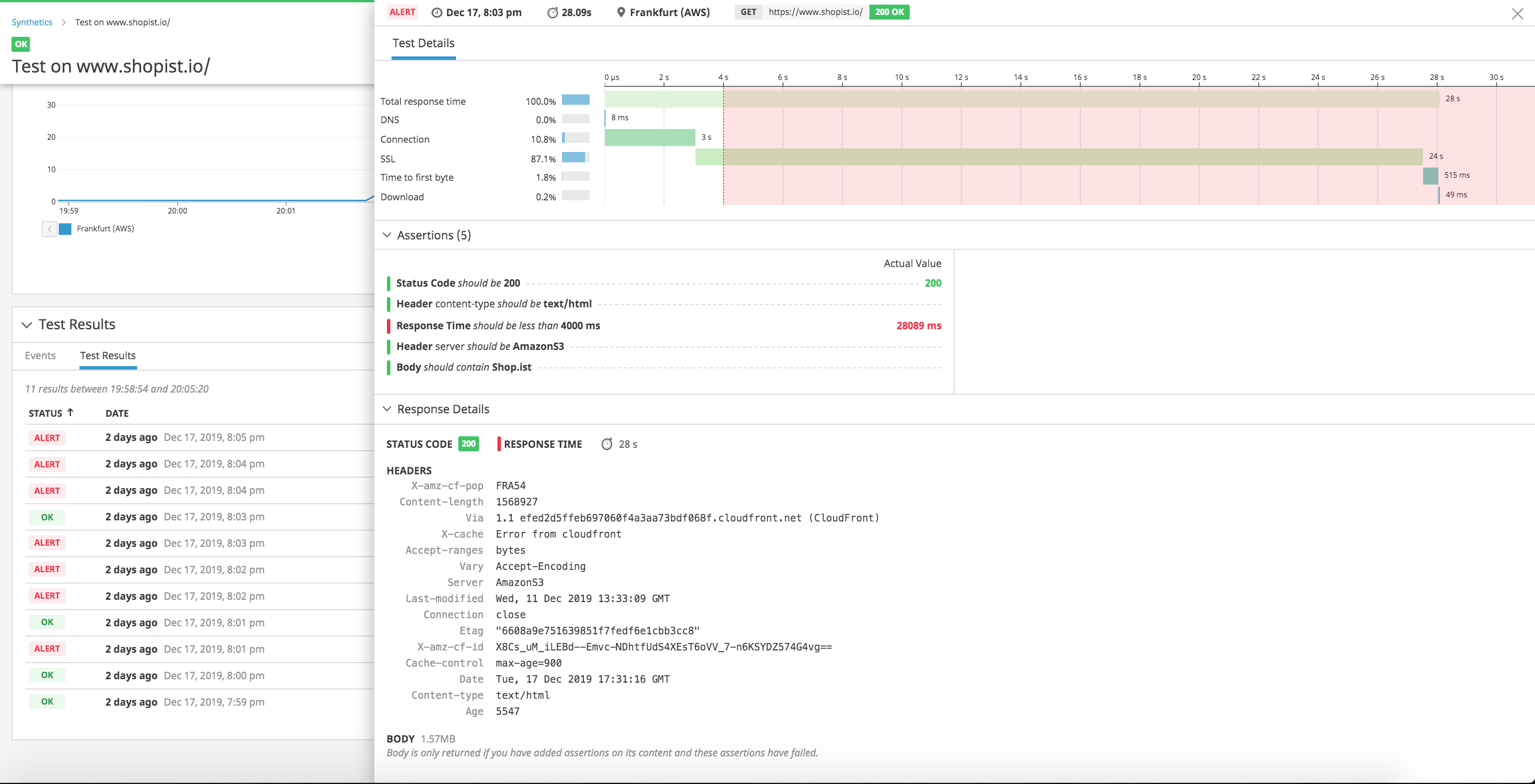Open the Test Details tab
This screenshot has width=1535, height=784.
click(x=423, y=43)
